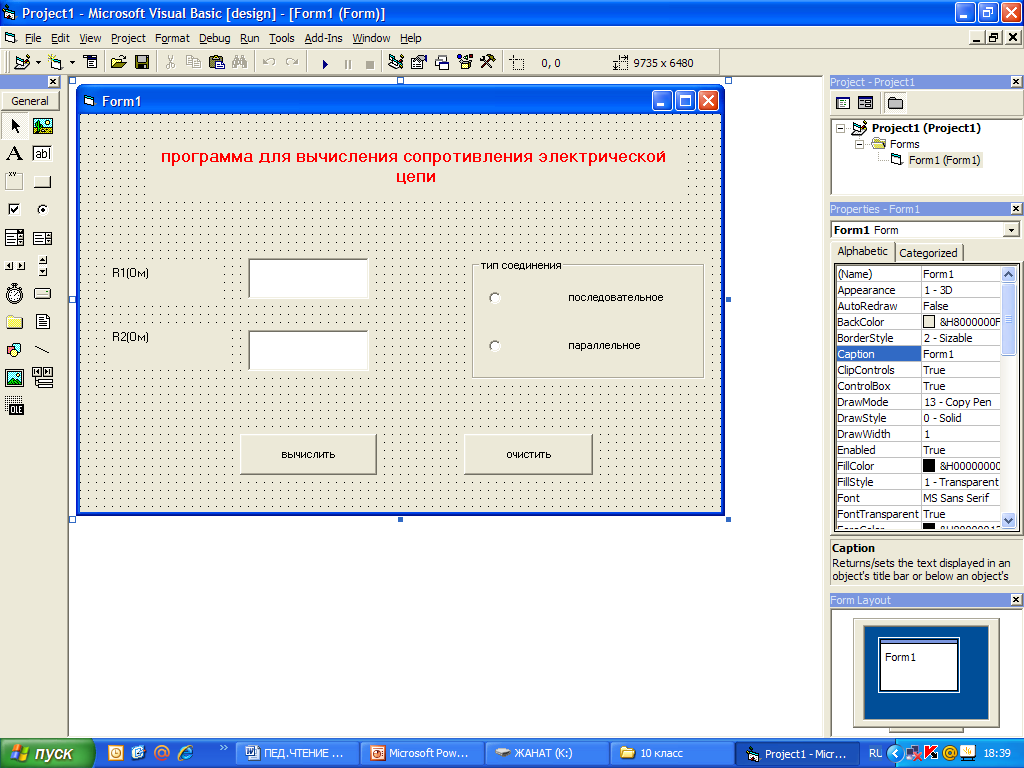Collapse the Project1 tree node
1024x768 pixels.
pos(840,128)
